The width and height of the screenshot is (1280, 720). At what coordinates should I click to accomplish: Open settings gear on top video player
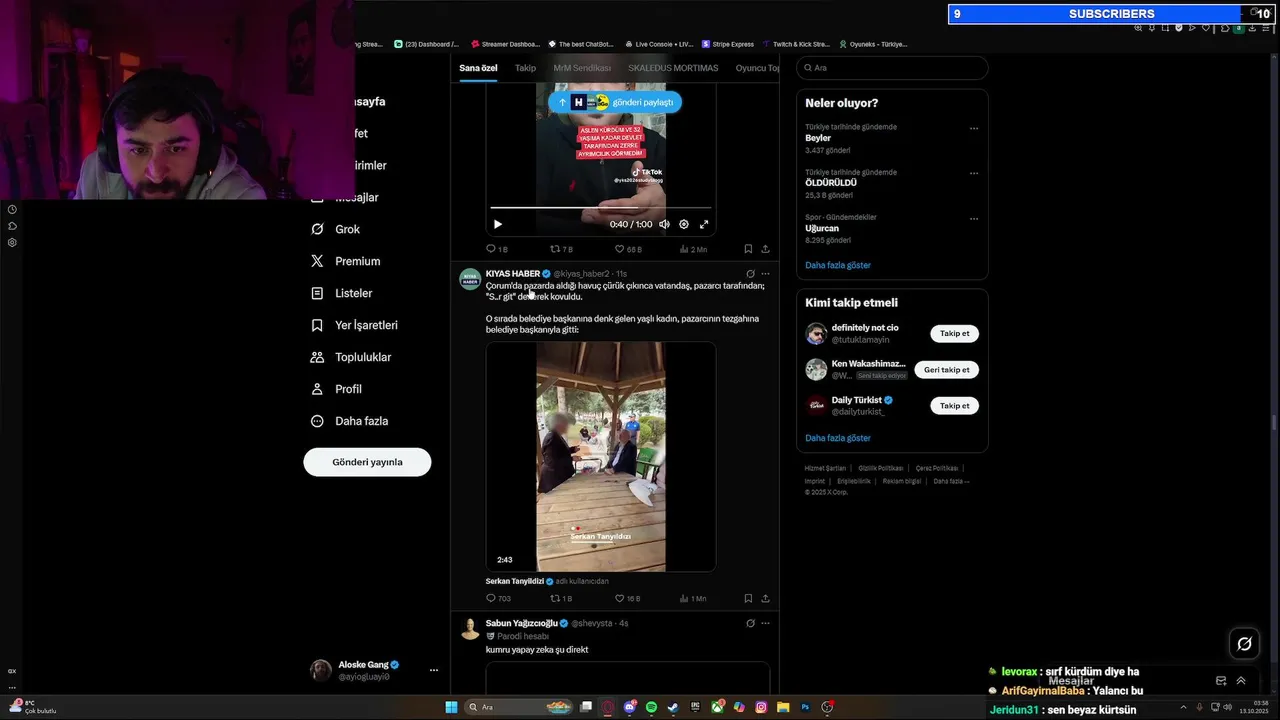(684, 224)
